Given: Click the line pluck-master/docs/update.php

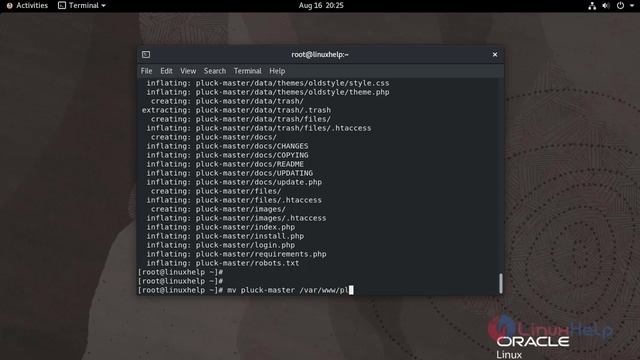Looking at the screenshot, I should (234, 182).
